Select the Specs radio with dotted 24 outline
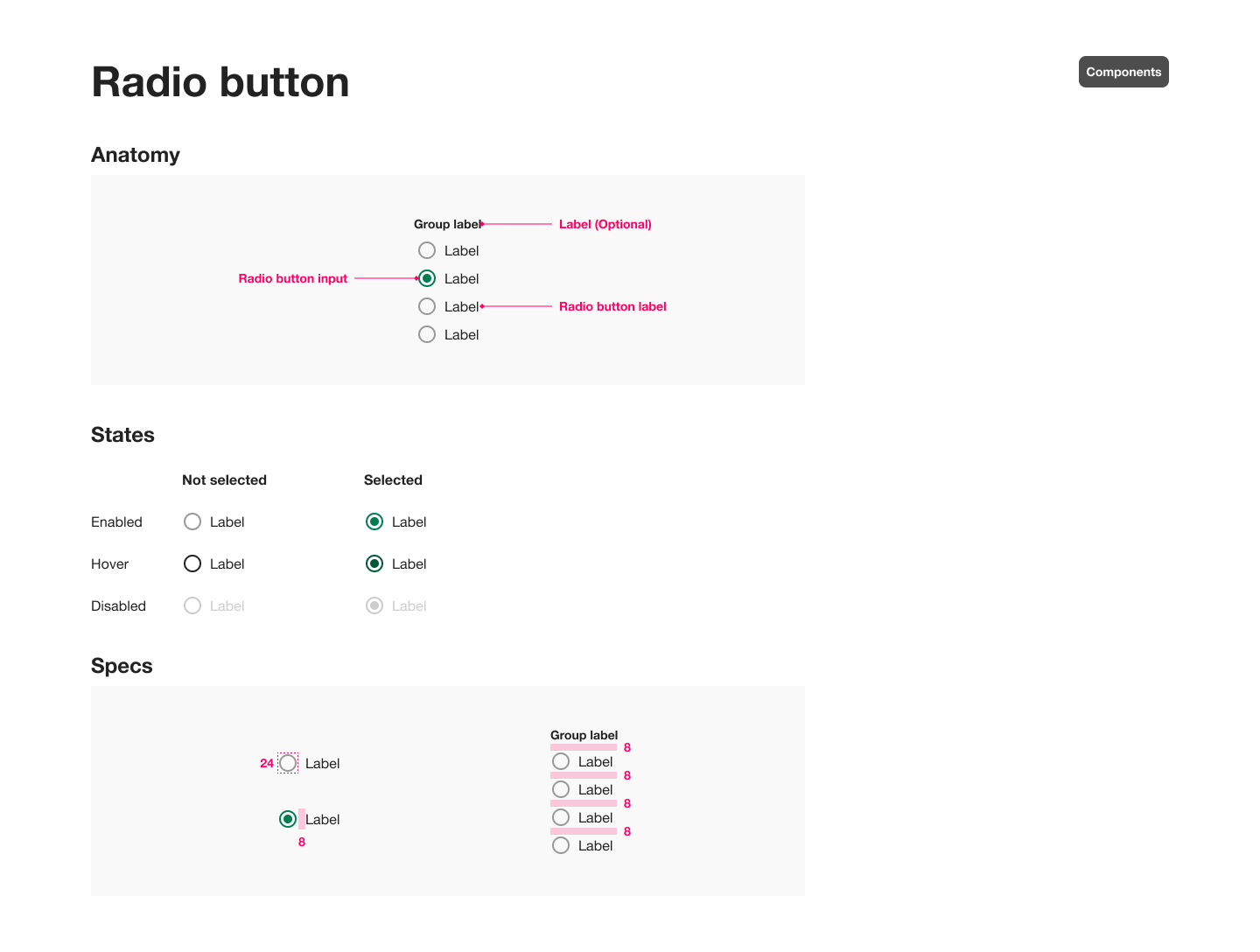The height and width of the screenshot is (952, 1260). click(288, 763)
